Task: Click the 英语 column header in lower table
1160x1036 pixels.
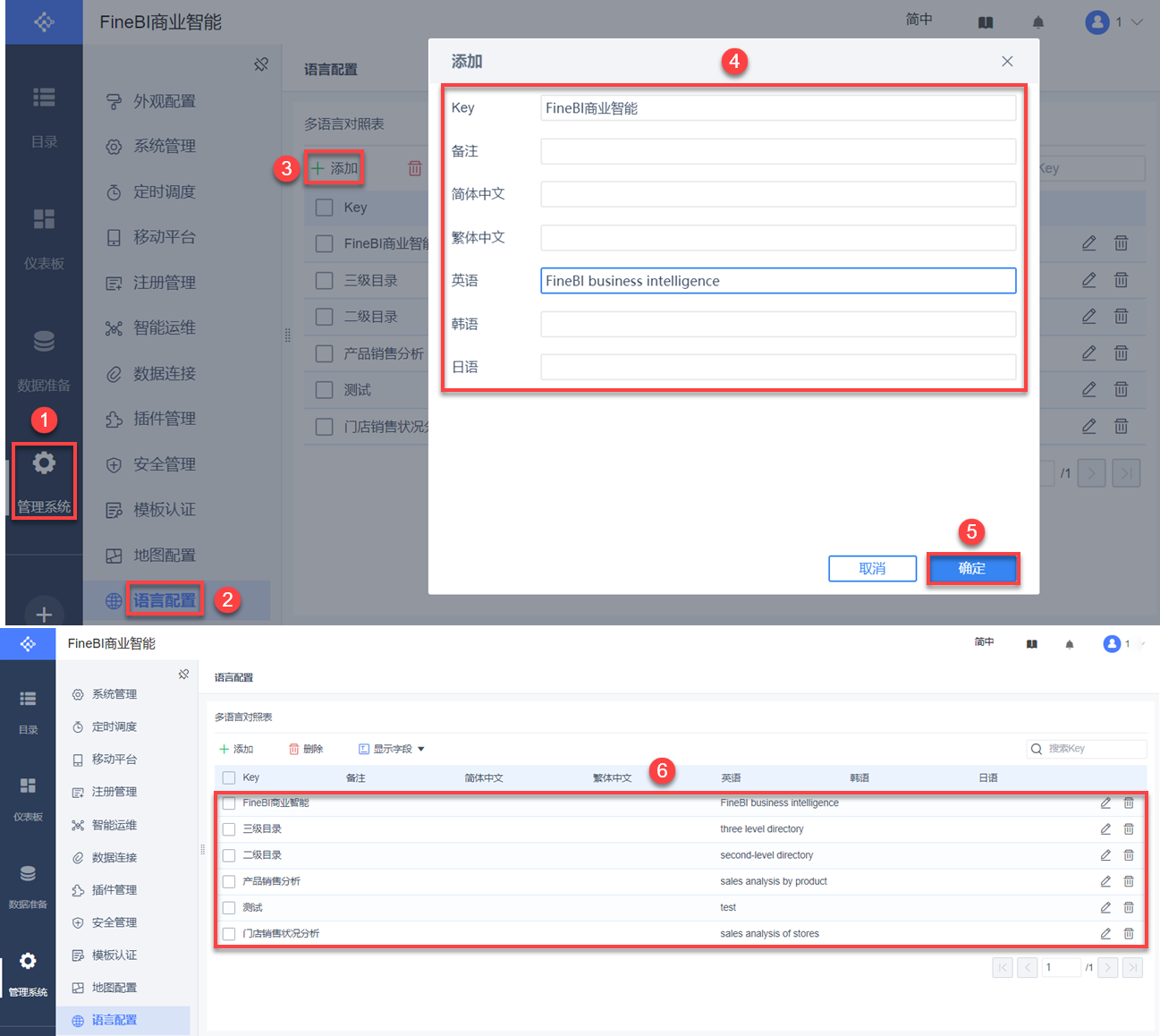Action: point(731,777)
